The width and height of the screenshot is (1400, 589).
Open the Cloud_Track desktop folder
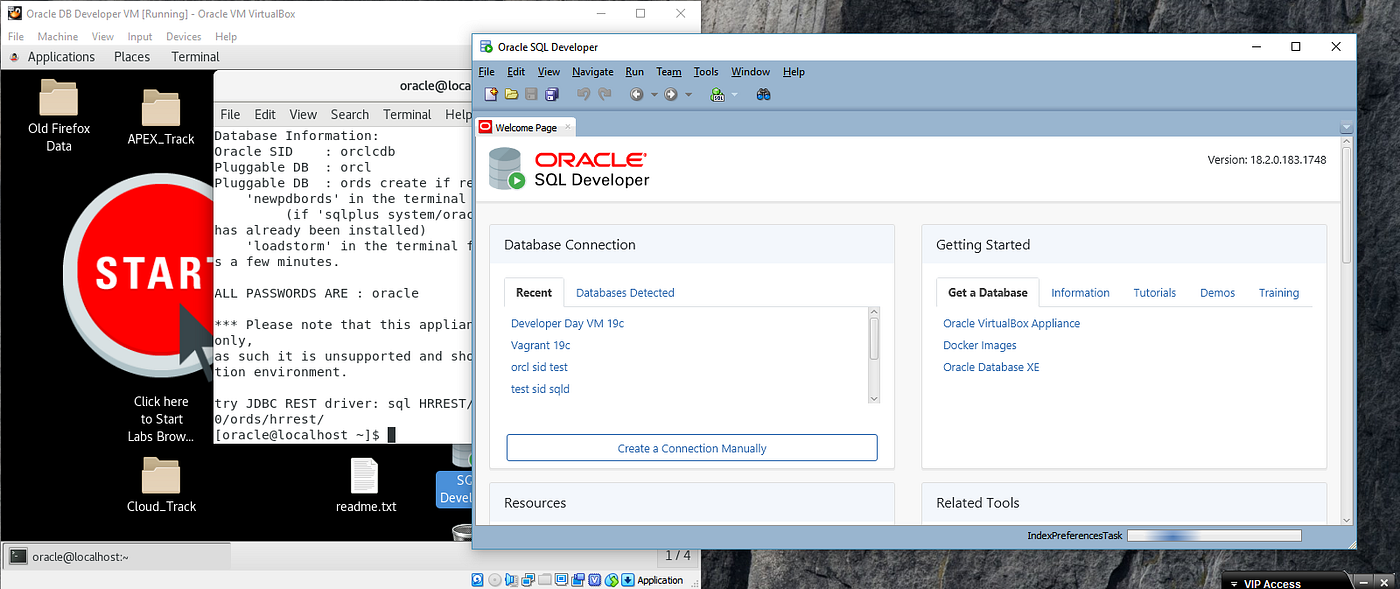pyautogui.click(x=161, y=485)
